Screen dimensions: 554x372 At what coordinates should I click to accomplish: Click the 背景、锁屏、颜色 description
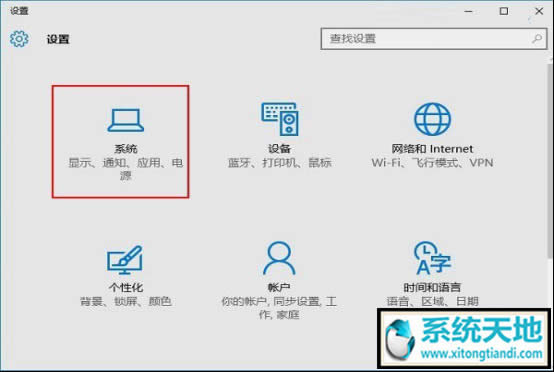[x=126, y=301]
